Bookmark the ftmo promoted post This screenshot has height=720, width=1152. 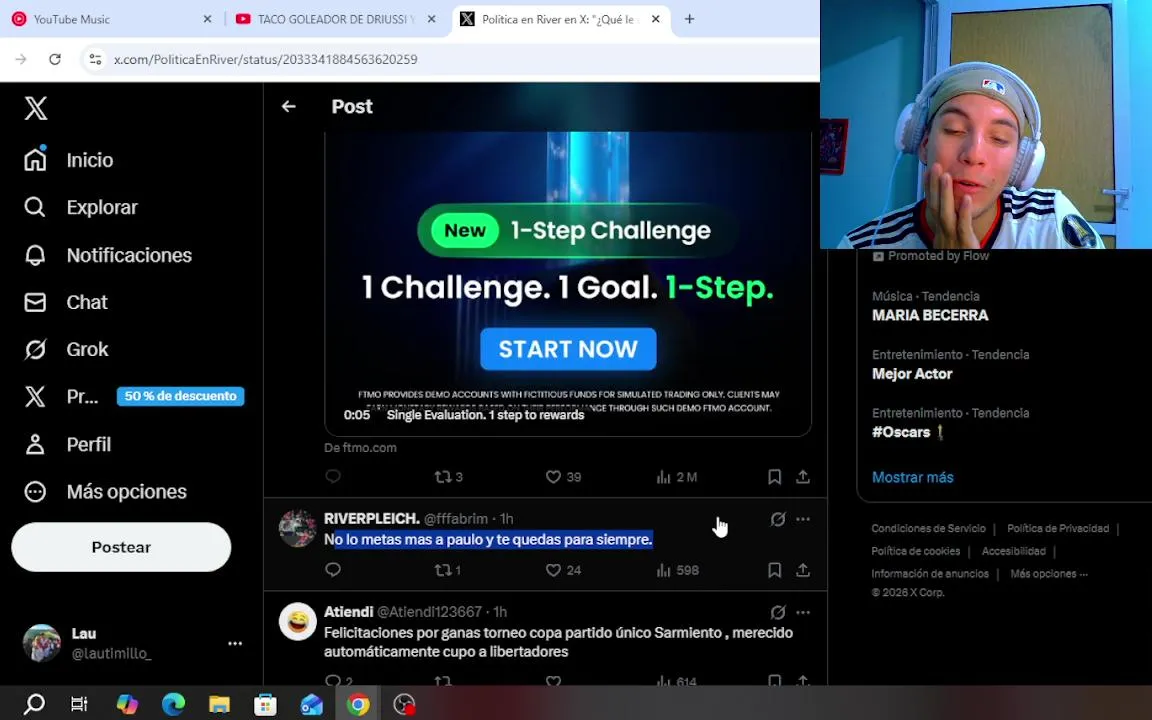pos(774,477)
